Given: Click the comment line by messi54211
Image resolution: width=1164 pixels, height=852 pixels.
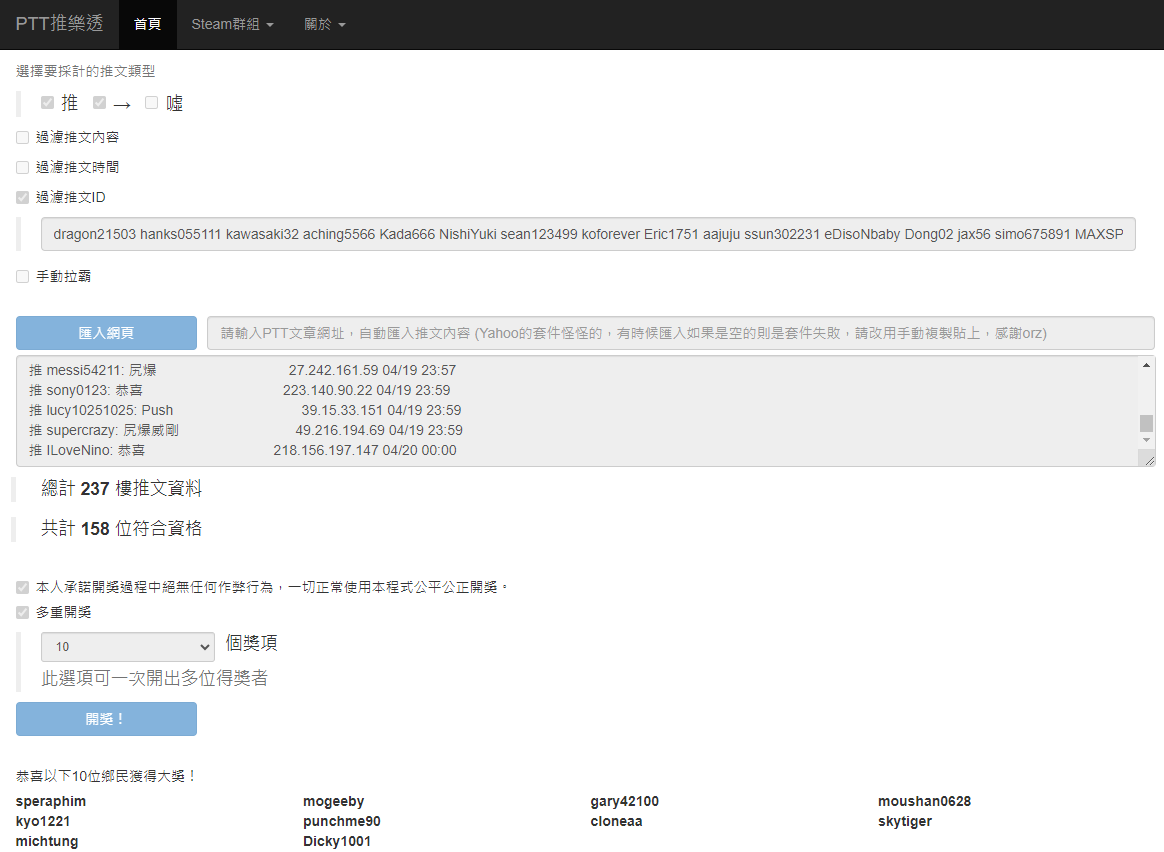Looking at the screenshot, I should 242,370.
